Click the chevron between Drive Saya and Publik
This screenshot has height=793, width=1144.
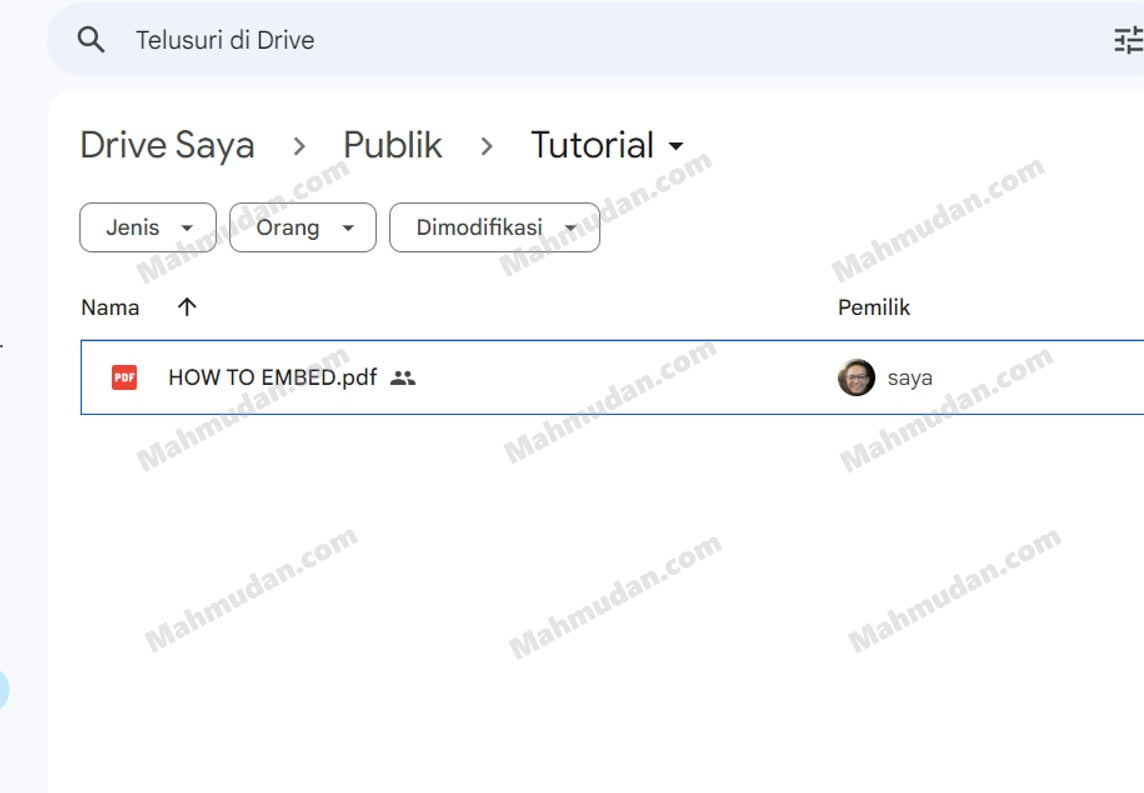[x=299, y=147]
